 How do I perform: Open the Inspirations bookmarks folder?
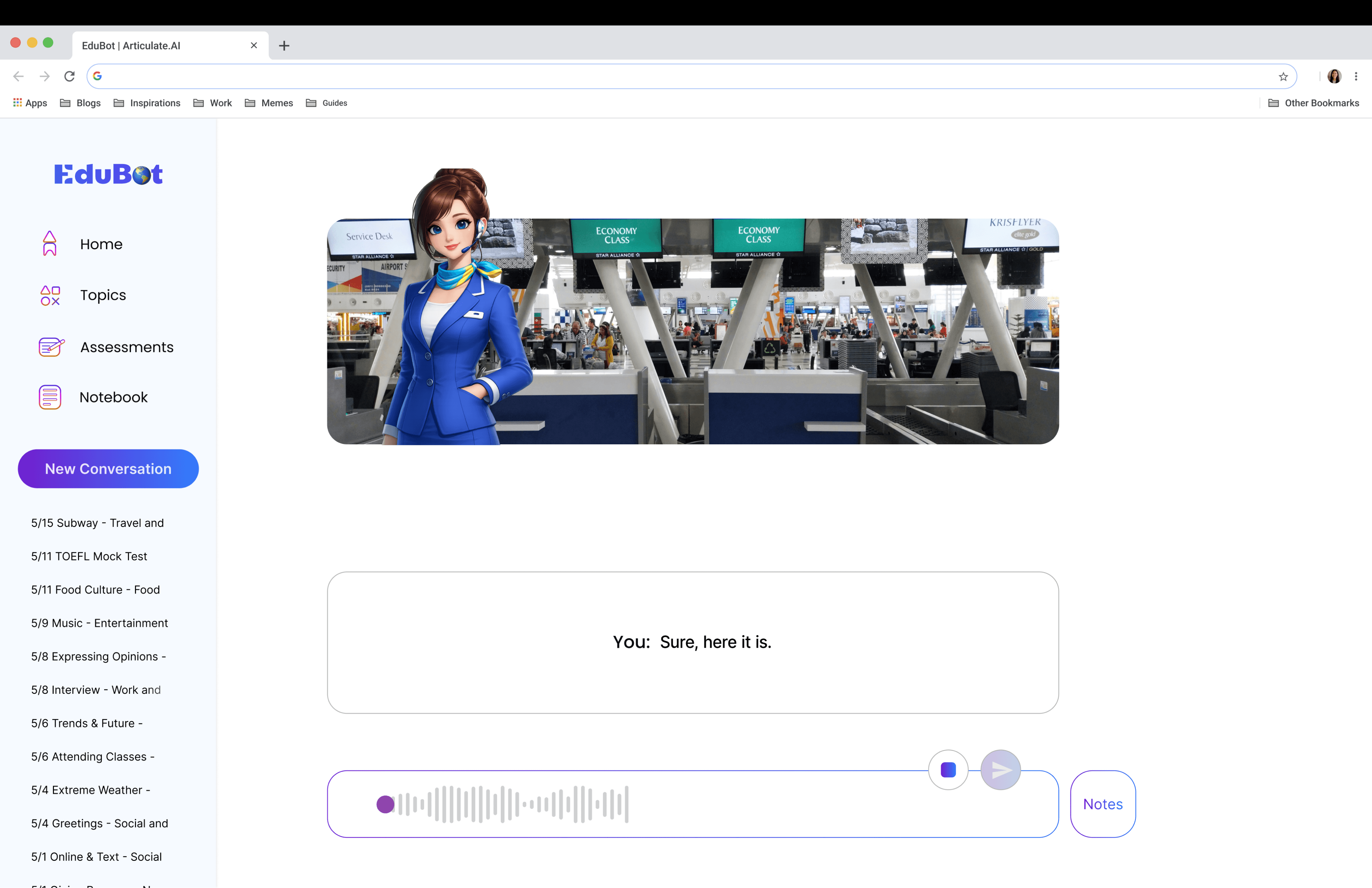(x=148, y=103)
